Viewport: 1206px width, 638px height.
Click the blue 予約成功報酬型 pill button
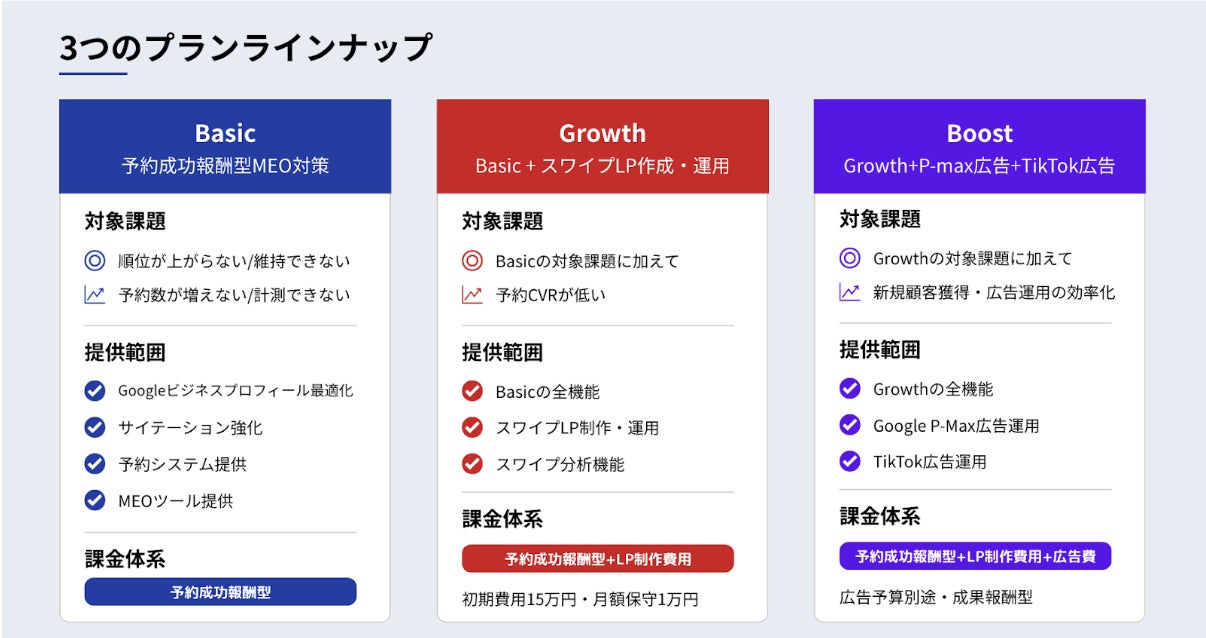point(220,592)
